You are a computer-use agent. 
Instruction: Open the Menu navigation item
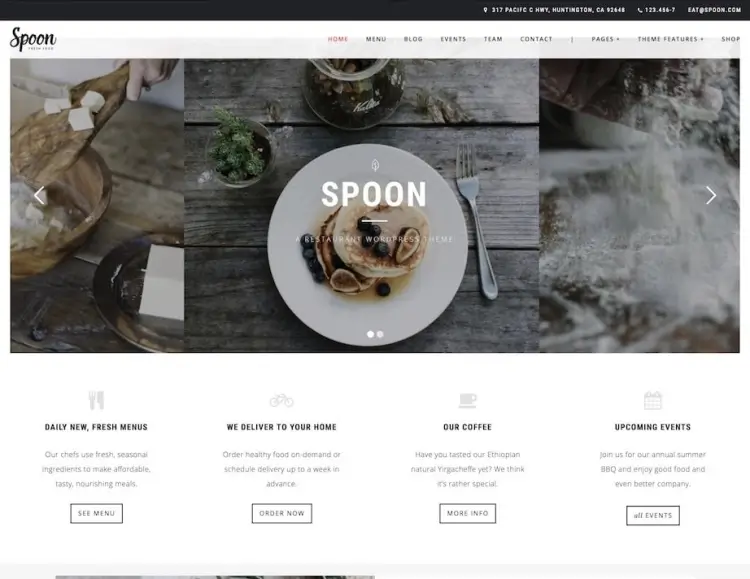tap(376, 39)
